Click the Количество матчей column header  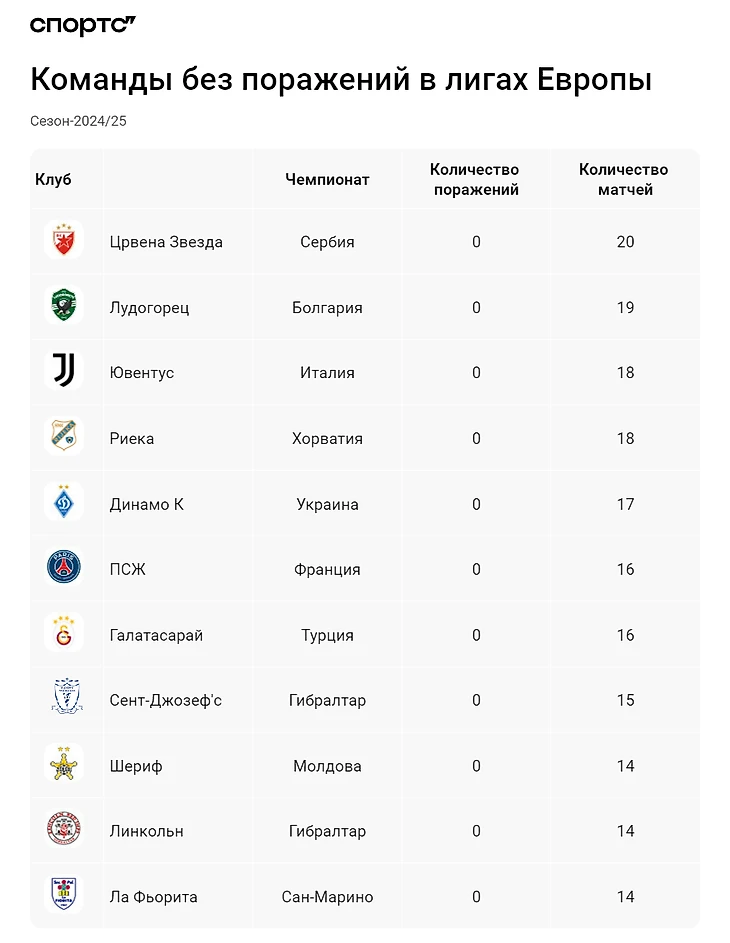pos(624,180)
